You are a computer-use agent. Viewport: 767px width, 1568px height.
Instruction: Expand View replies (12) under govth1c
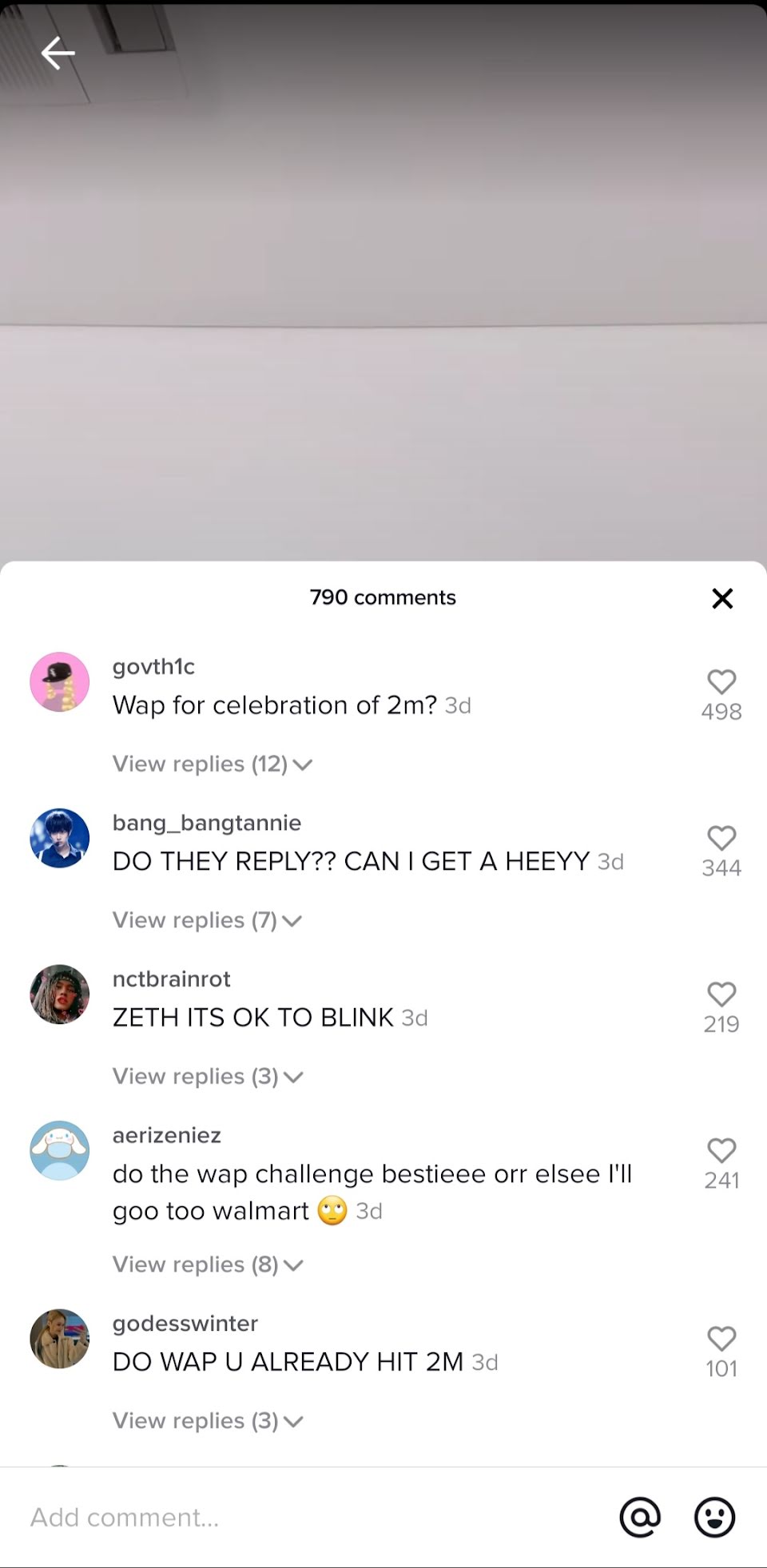pyautogui.click(x=213, y=764)
